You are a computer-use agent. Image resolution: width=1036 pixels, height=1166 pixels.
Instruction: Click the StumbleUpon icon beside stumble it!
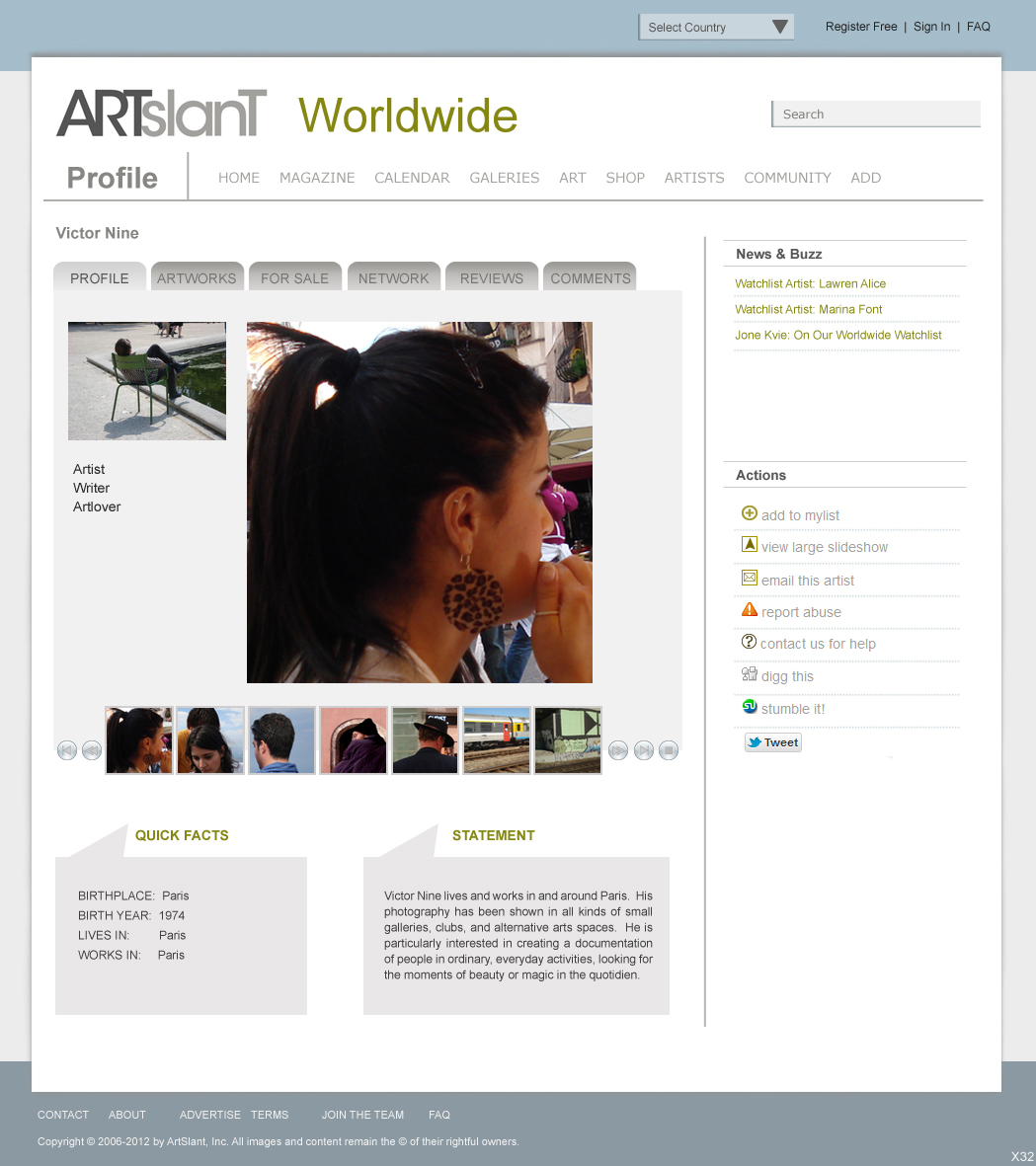[750, 708]
